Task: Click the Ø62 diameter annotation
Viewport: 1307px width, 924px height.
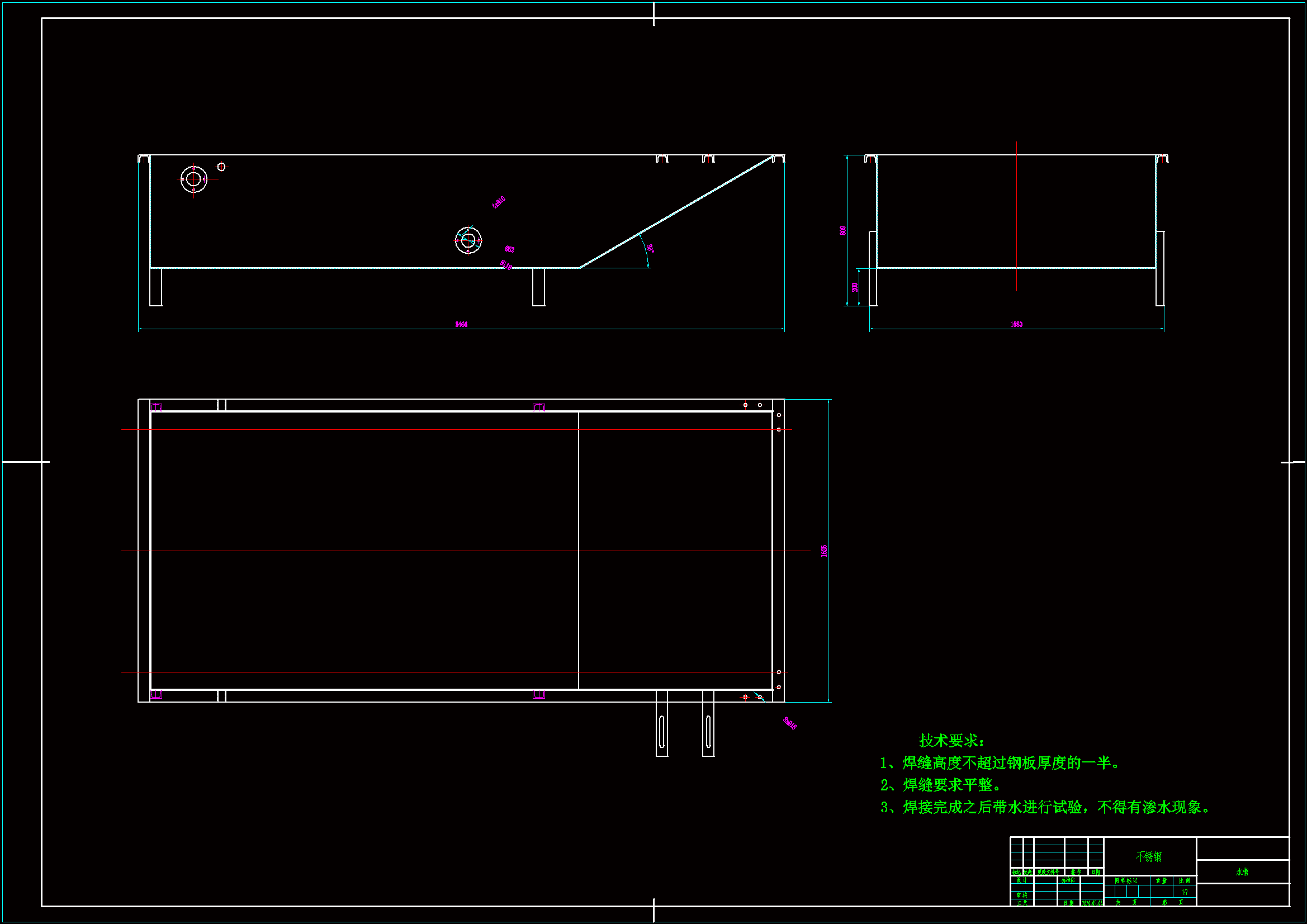Action: point(509,249)
